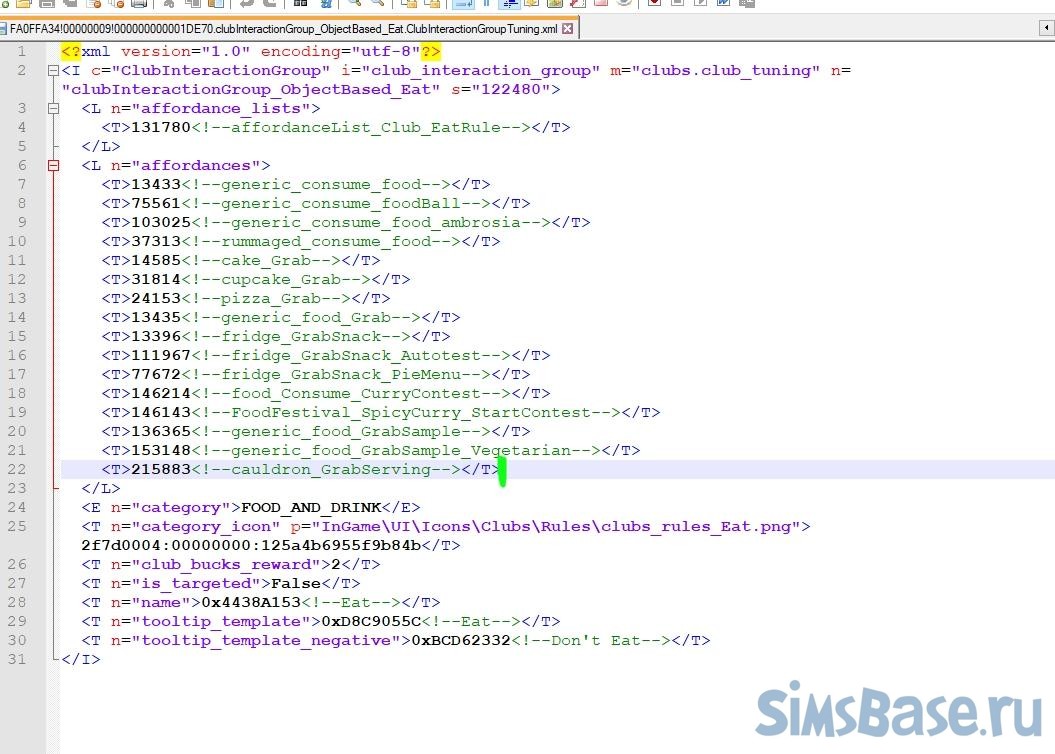Close the ClubInteractionGroupTuning.xml tab

[568, 29]
